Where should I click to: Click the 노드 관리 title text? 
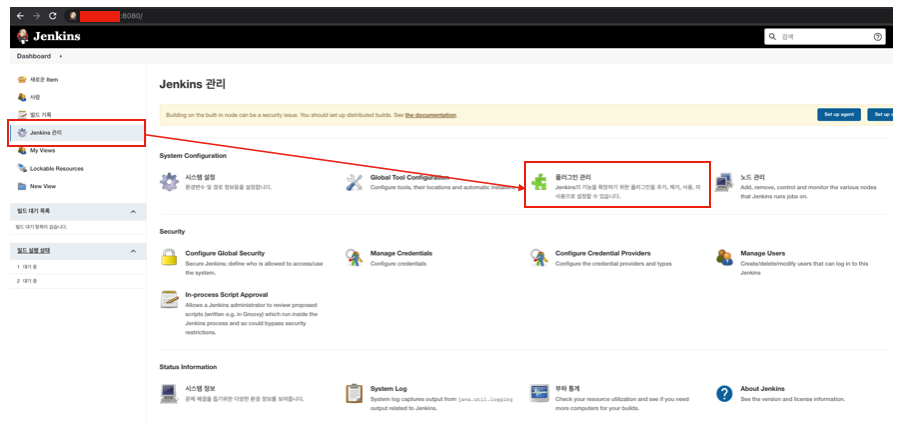pos(753,178)
